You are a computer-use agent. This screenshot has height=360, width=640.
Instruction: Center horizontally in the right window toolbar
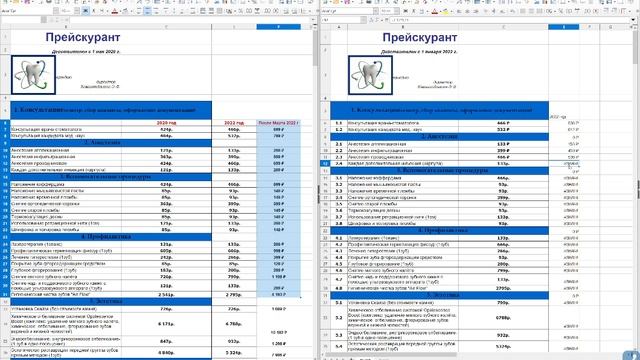[467, 11]
